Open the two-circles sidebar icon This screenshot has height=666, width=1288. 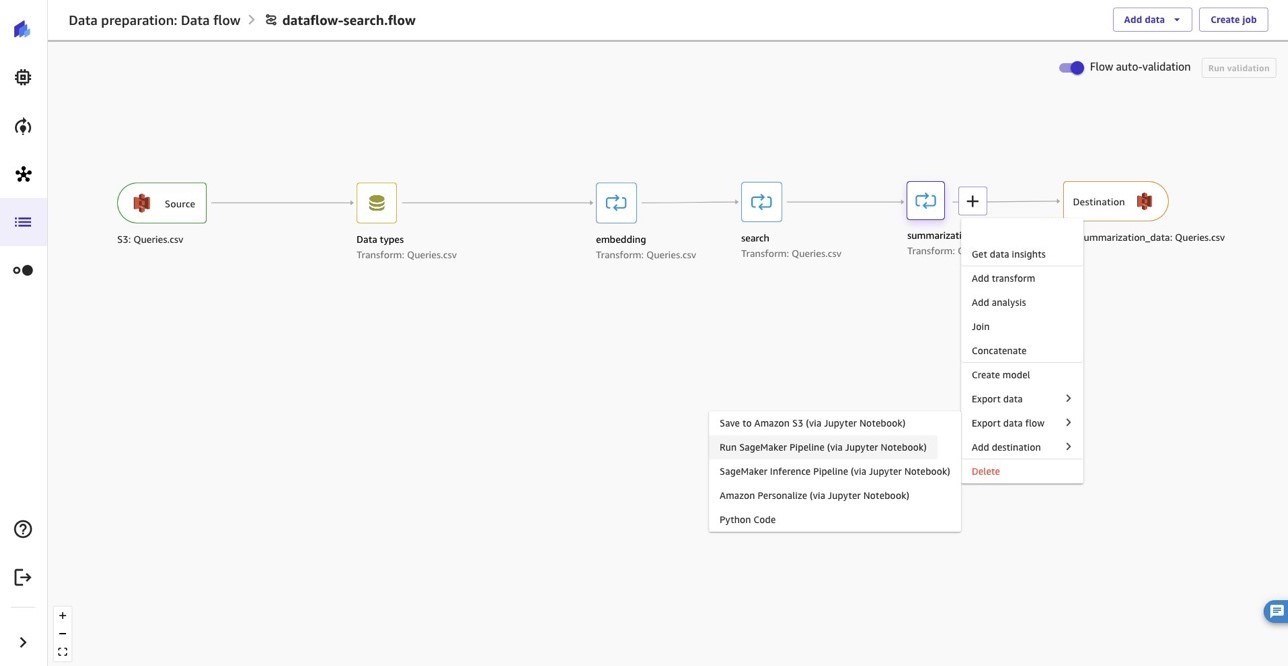click(23, 270)
